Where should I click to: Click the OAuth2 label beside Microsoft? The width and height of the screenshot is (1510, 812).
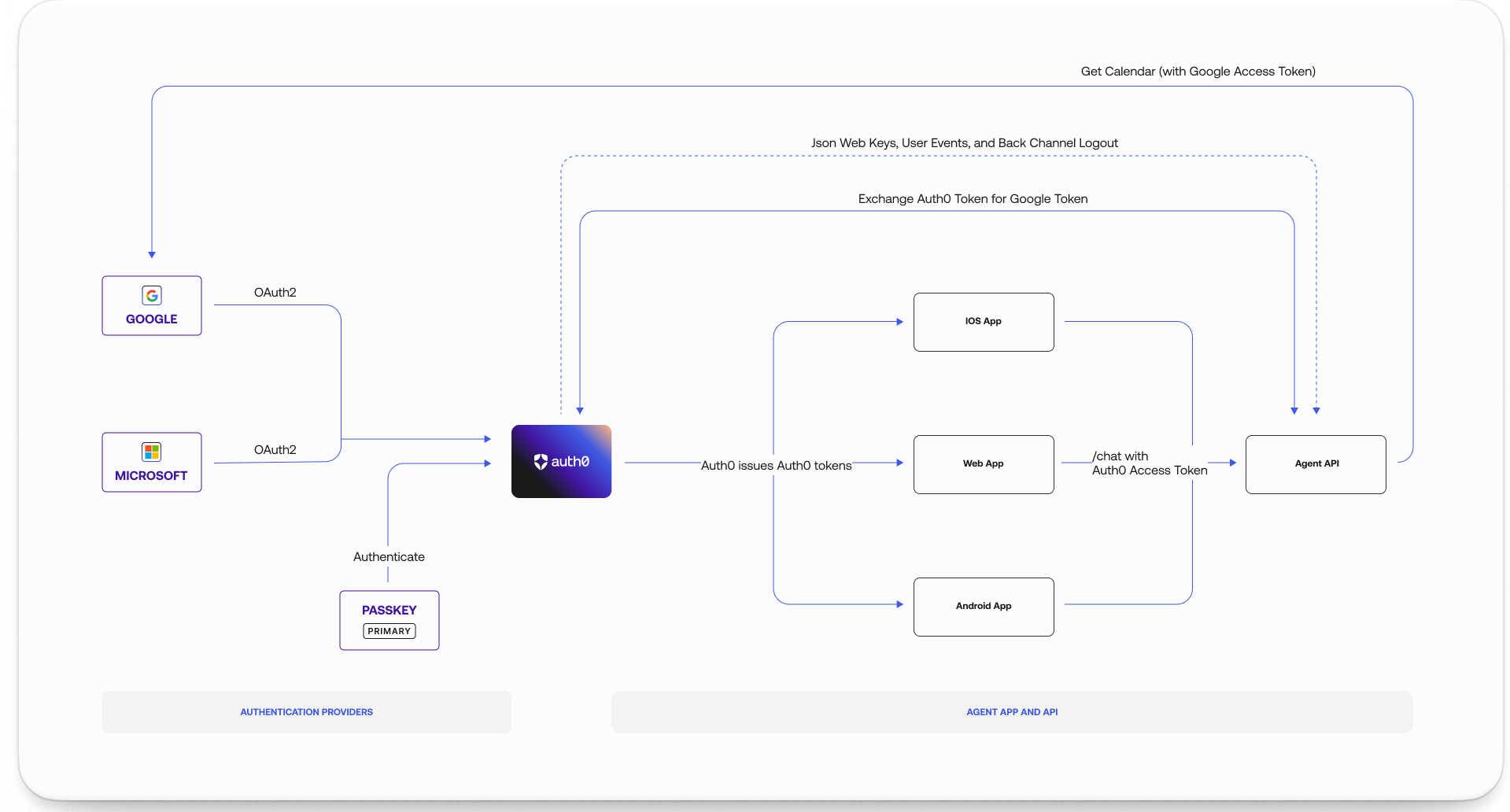click(x=275, y=450)
